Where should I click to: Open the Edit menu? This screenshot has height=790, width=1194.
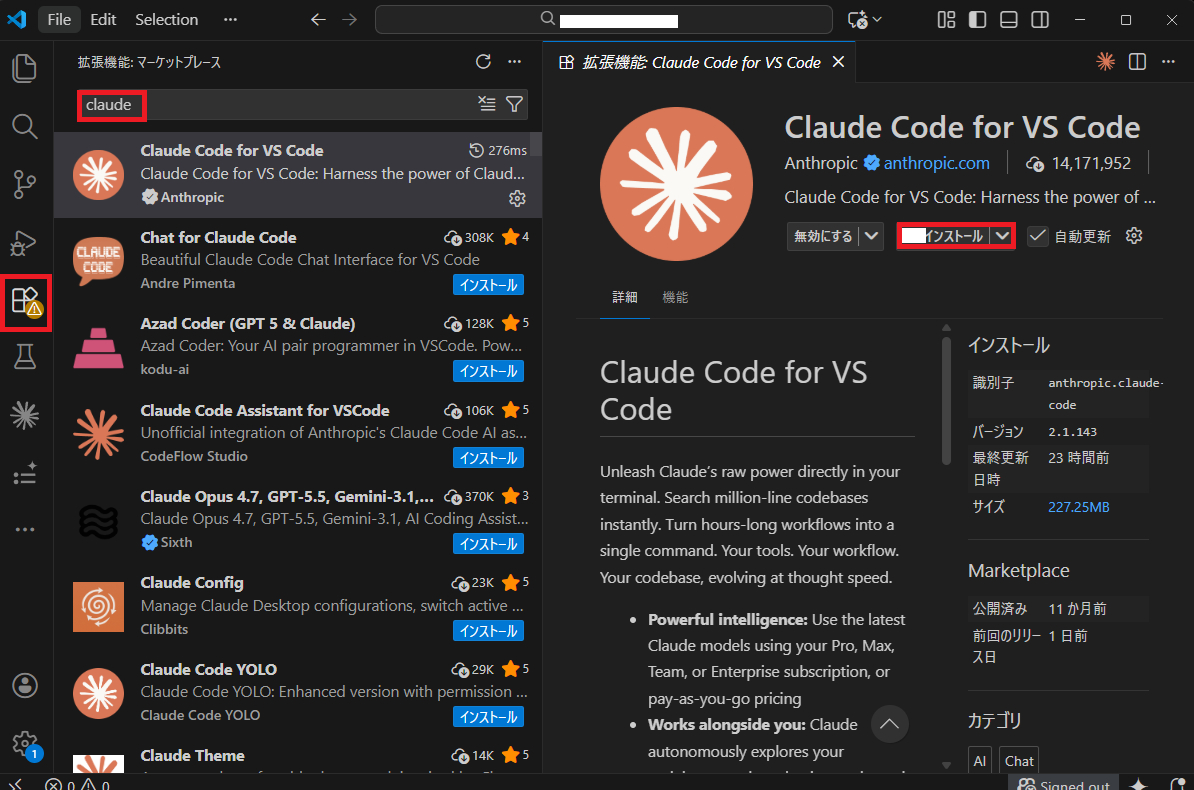103,20
